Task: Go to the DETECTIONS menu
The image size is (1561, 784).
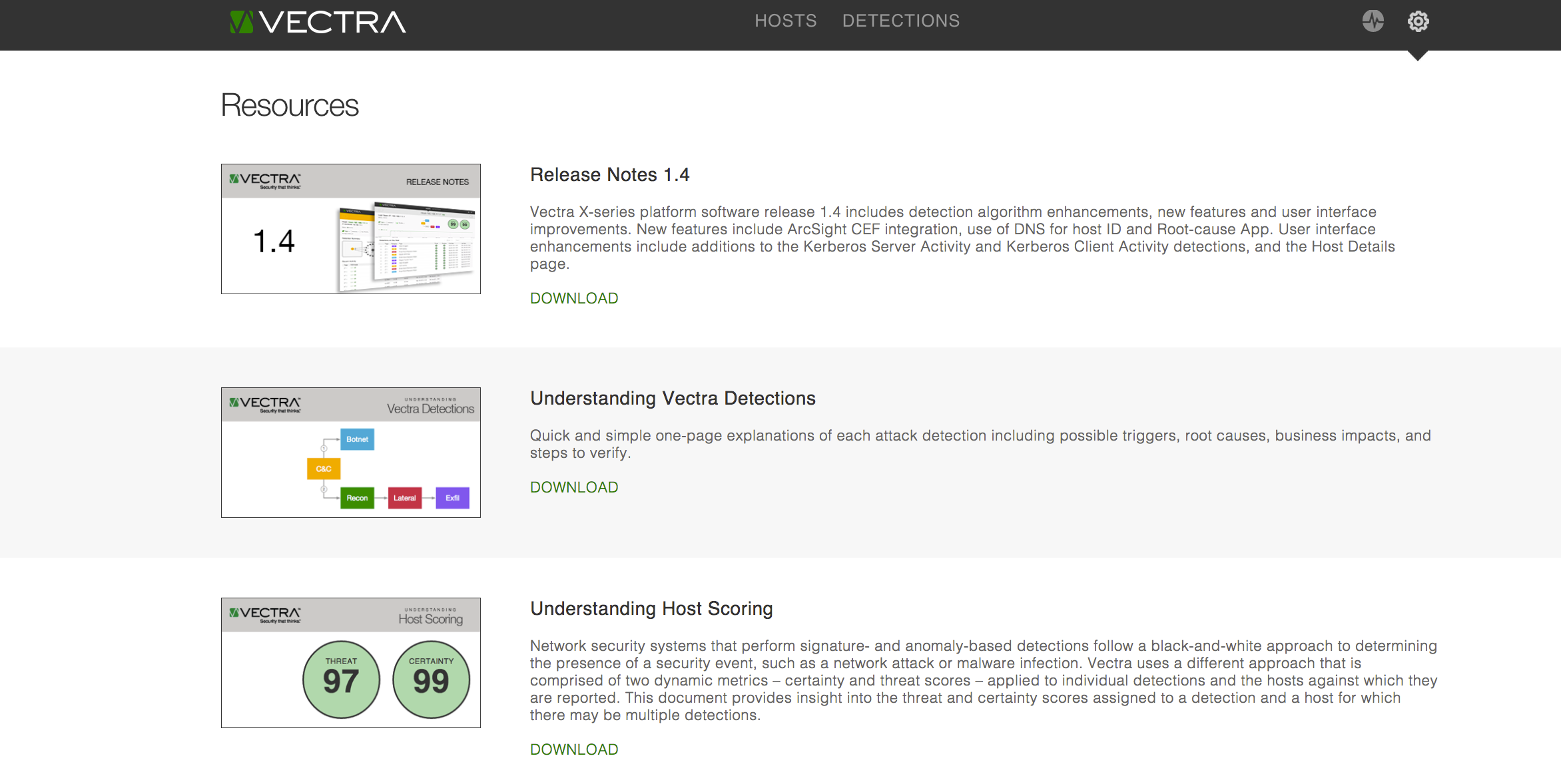Action: click(x=900, y=21)
